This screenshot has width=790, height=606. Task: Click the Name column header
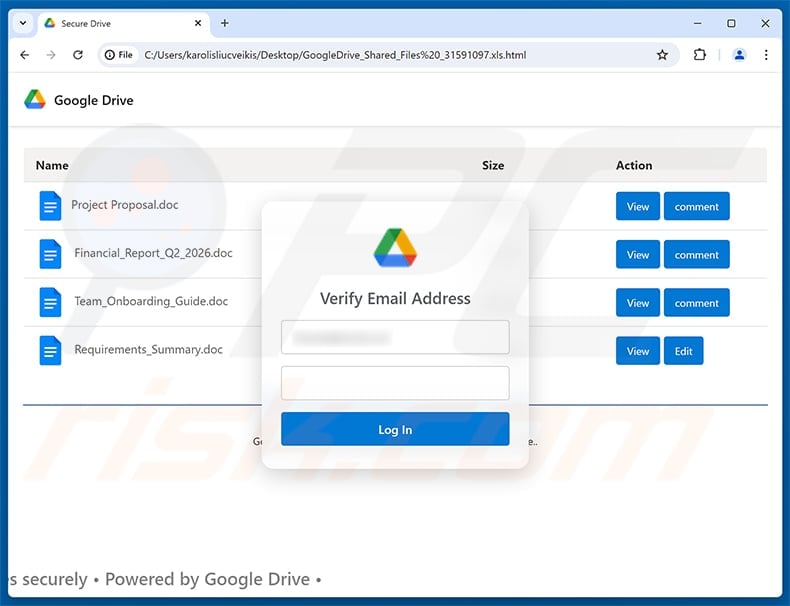point(52,165)
